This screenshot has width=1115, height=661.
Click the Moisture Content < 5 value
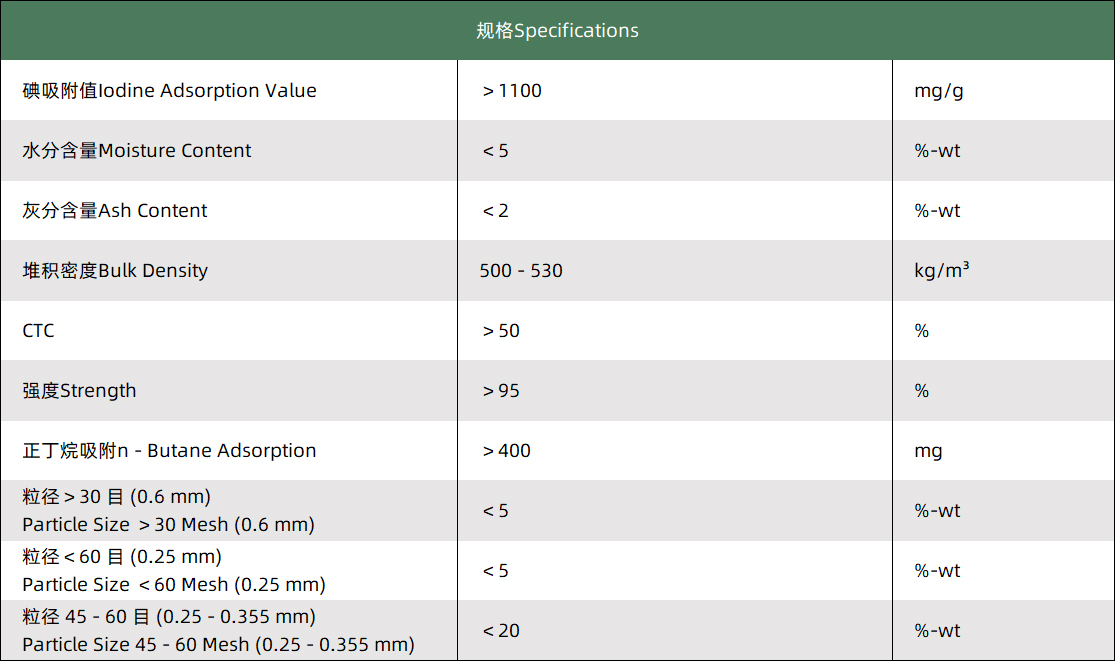pos(496,151)
